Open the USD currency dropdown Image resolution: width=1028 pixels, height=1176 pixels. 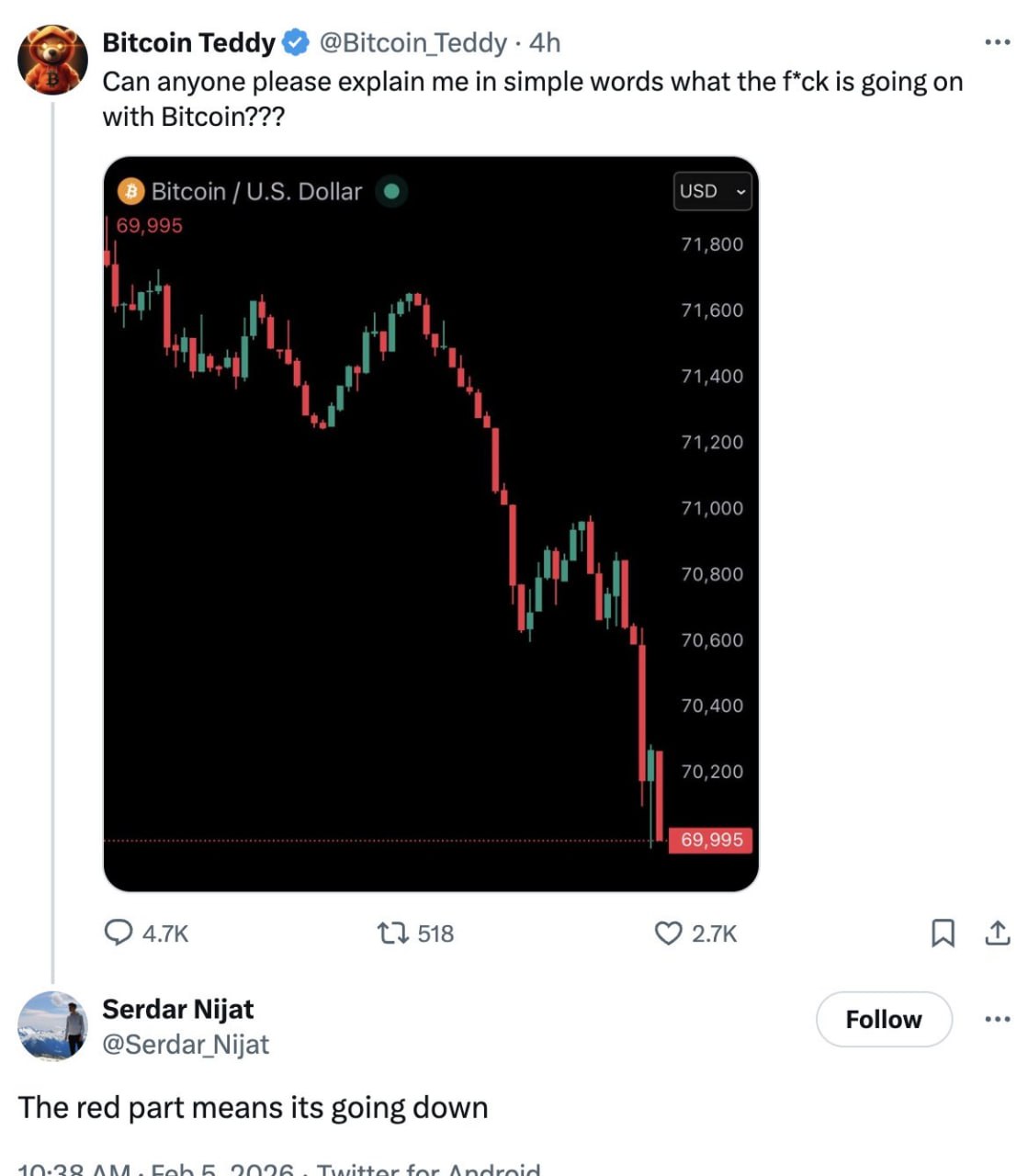click(712, 191)
